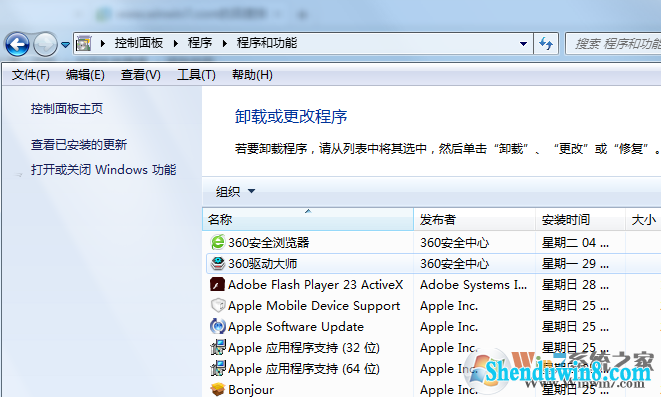The image size is (661, 397).
Task: Select the Apple Software Update icon
Action: click(x=218, y=326)
